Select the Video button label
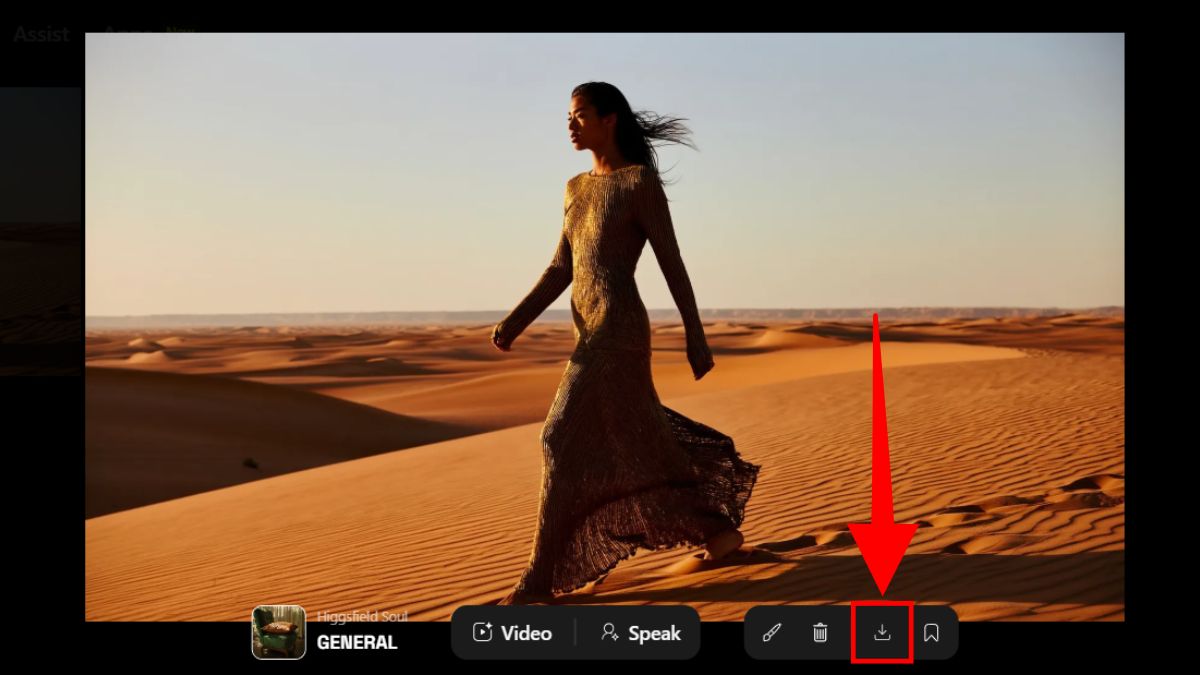Image resolution: width=1200 pixels, height=675 pixels. coord(526,633)
